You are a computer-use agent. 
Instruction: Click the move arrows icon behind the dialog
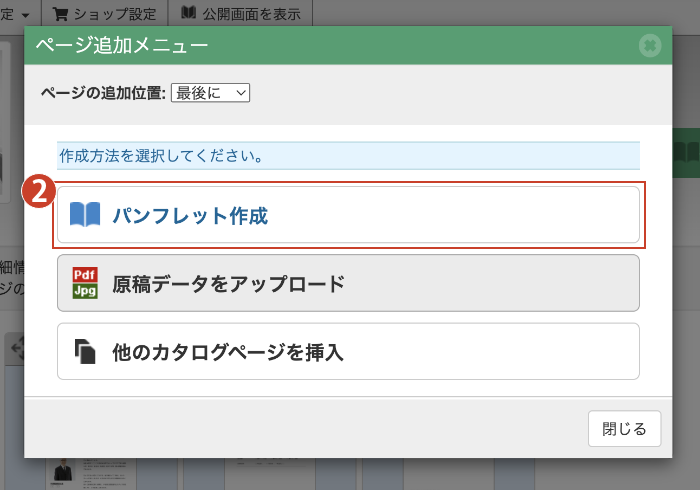pyautogui.click(x=15, y=349)
